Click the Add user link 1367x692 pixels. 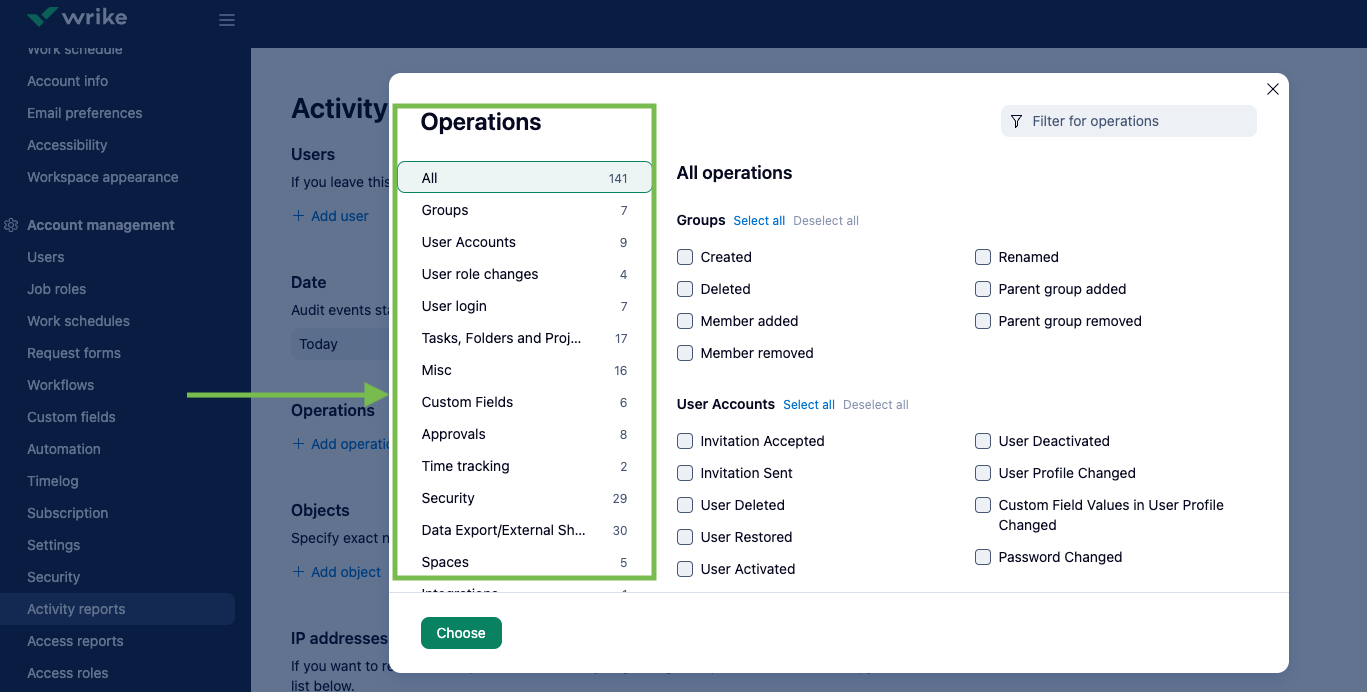coord(340,216)
